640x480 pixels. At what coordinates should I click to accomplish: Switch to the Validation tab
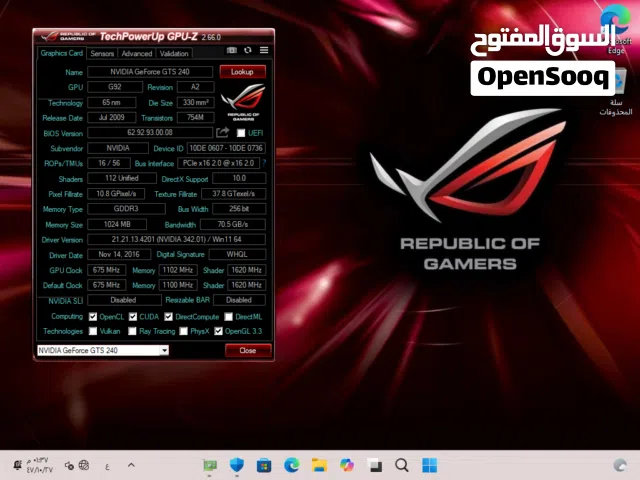point(174,53)
